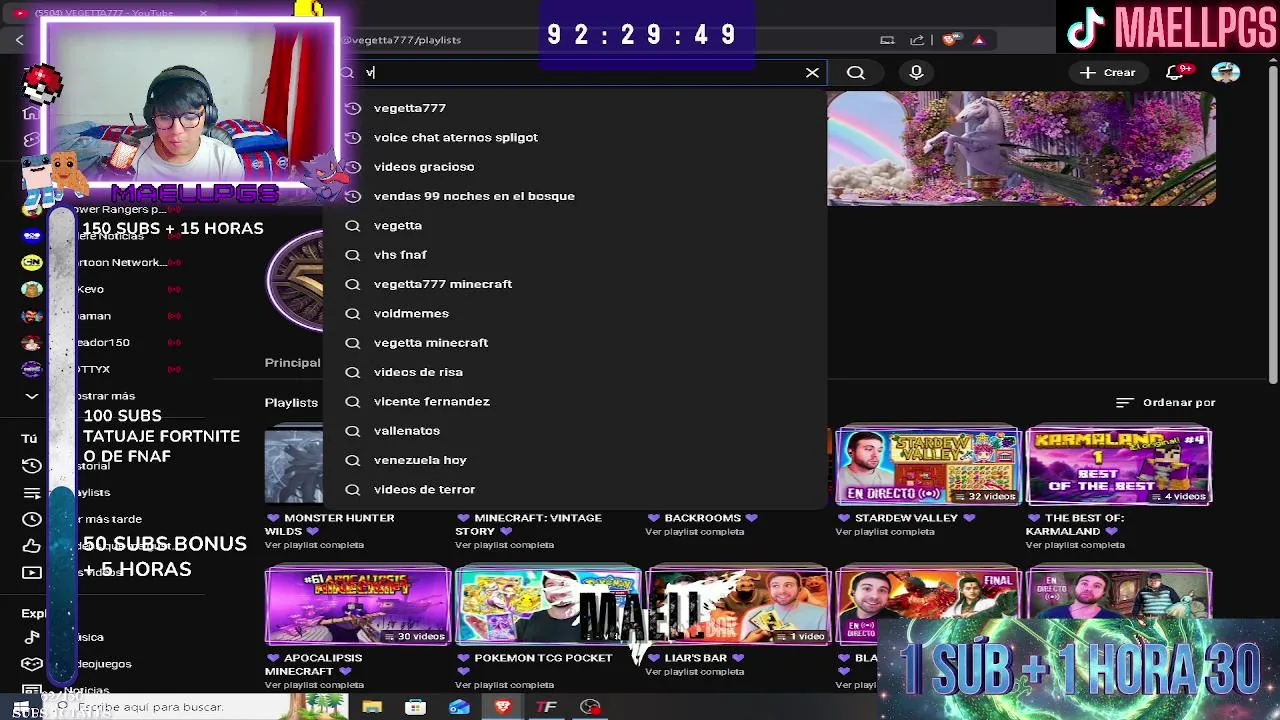Open liked videos thumbs-up icon

[x=31, y=546]
